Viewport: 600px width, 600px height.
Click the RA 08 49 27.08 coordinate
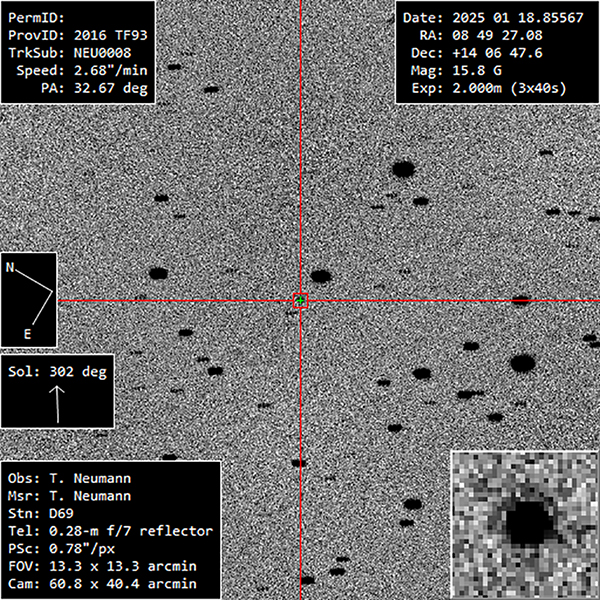click(496, 35)
